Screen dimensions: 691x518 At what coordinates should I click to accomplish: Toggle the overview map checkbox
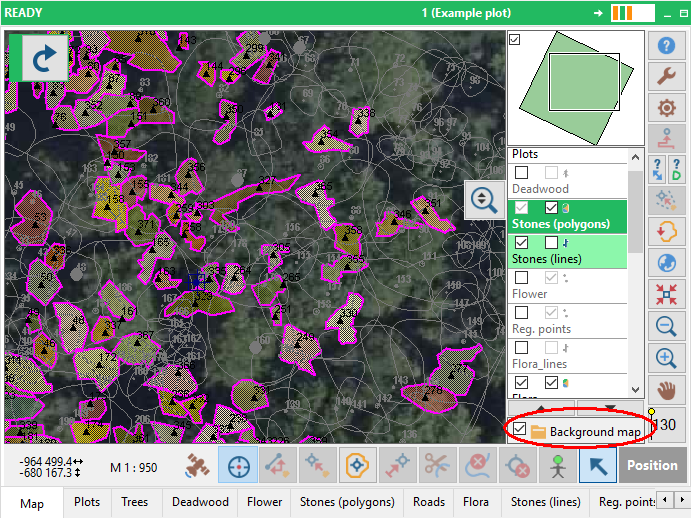pyautogui.click(x=515, y=39)
